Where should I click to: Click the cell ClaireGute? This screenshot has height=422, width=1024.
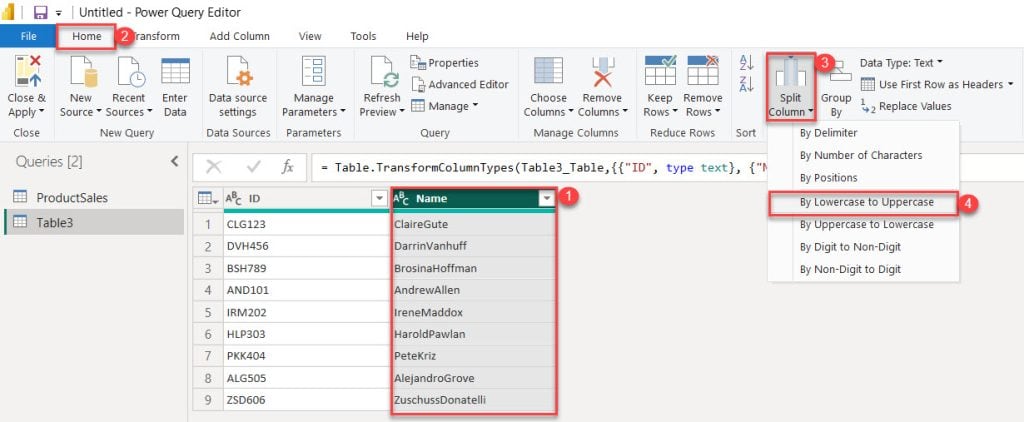click(473, 224)
